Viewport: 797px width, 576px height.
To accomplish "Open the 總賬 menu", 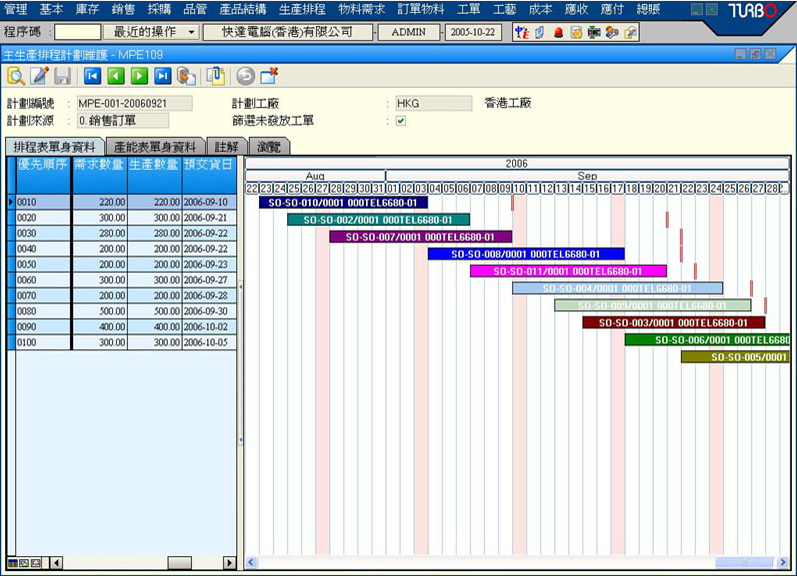I will (x=648, y=9).
